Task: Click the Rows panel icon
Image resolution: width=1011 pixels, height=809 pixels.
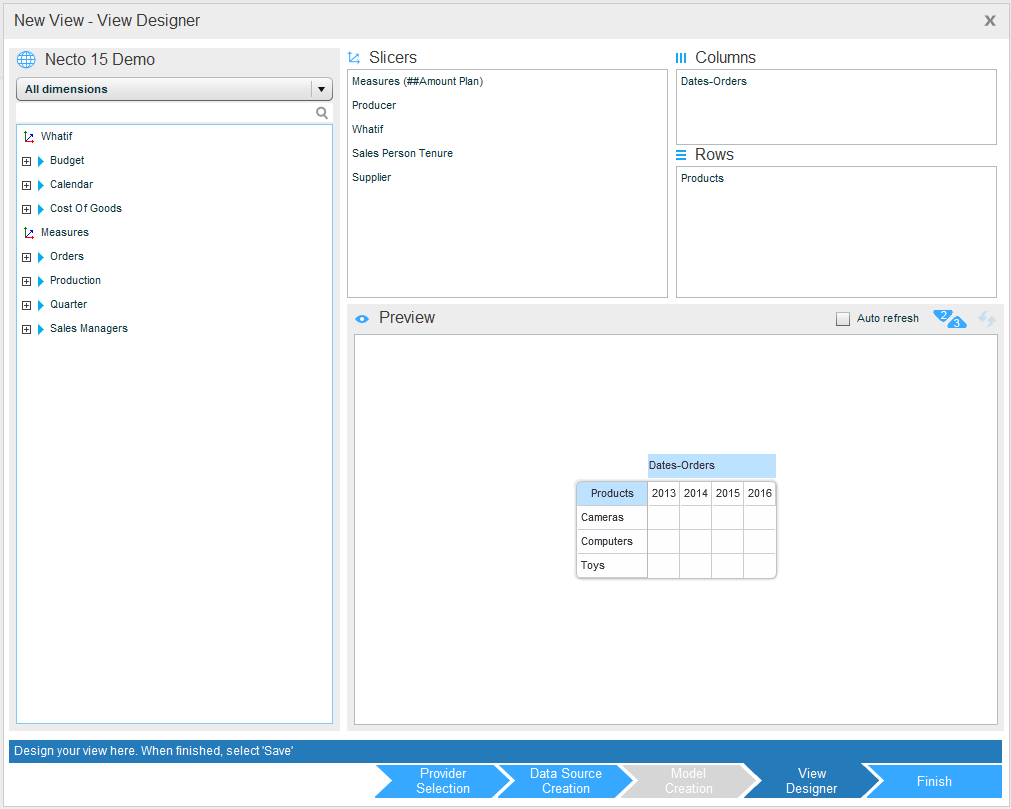Action: 681,155
